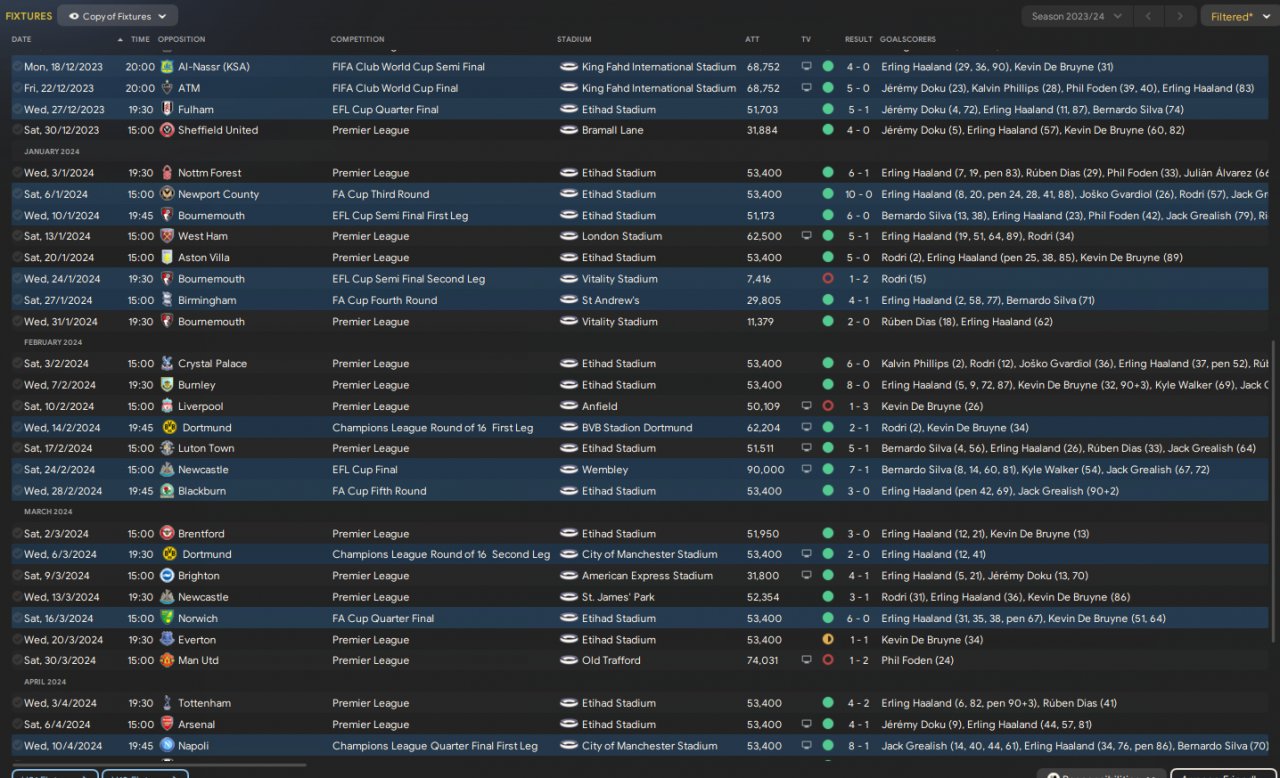Screen dimensions: 1280x778
Task: Click the Brighton club badge
Action: 167,576
